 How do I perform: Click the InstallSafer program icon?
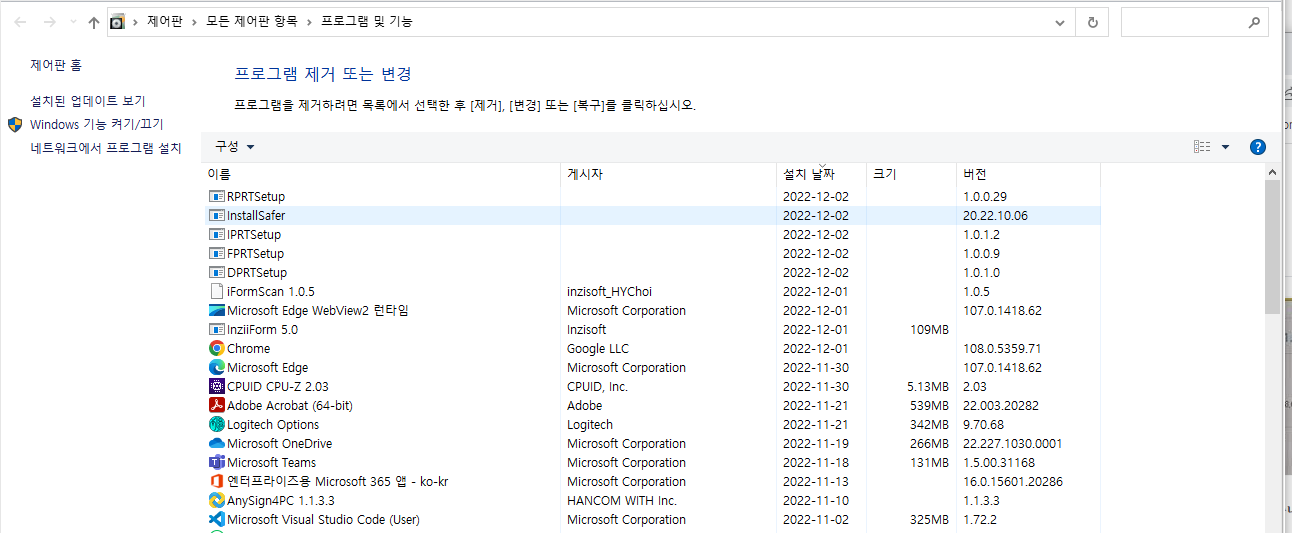pyautogui.click(x=217, y=216)
